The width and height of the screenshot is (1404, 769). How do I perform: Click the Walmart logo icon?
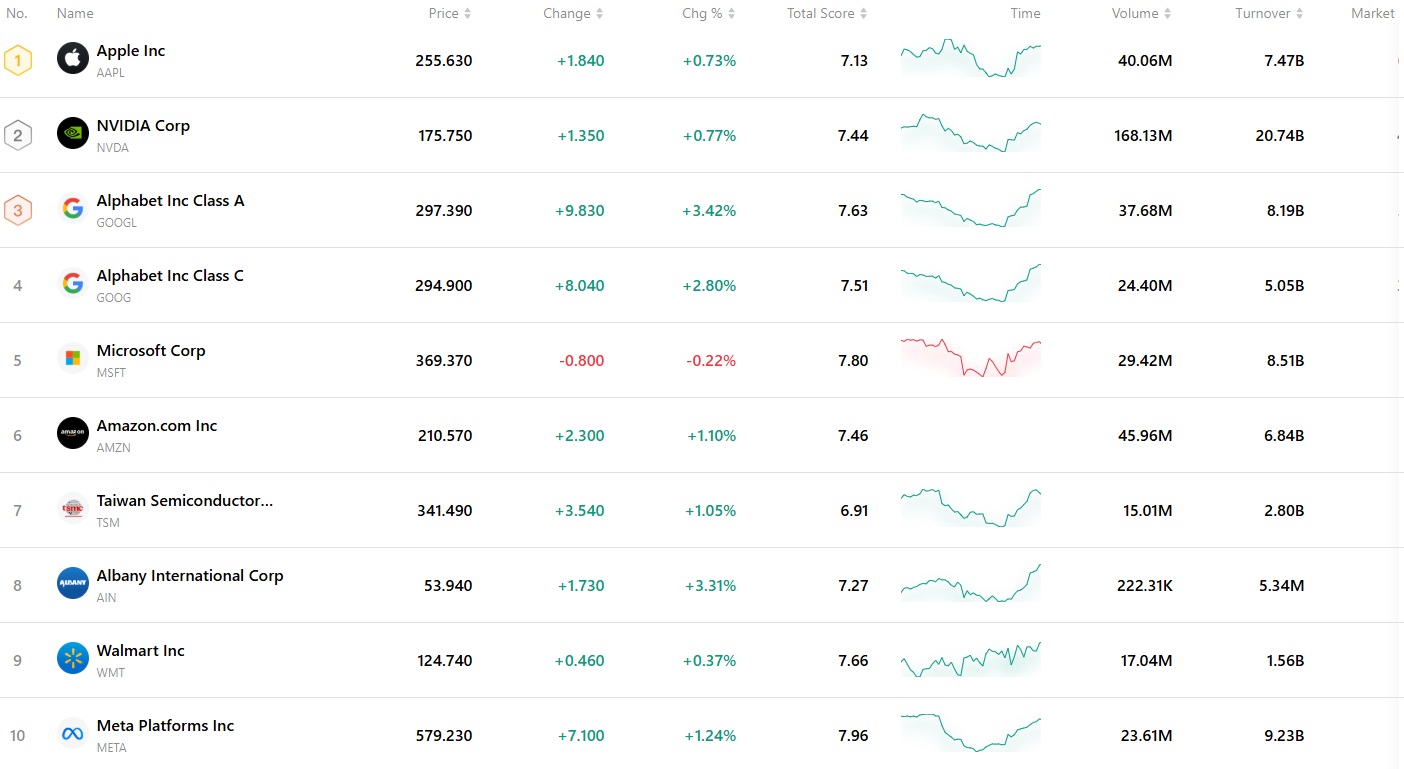tap(73, 659)
